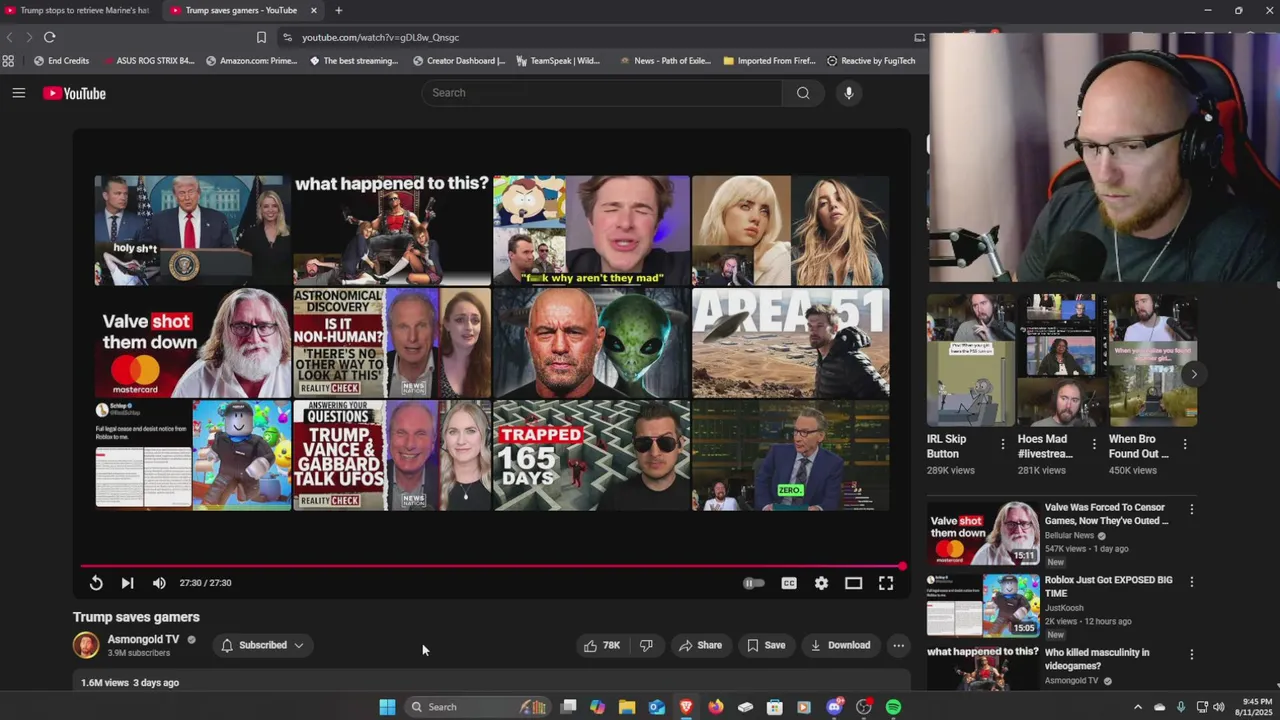Open options for 'Who killed masculinity' video
The image size is (1280, 720).
(x=1191, y=654)
